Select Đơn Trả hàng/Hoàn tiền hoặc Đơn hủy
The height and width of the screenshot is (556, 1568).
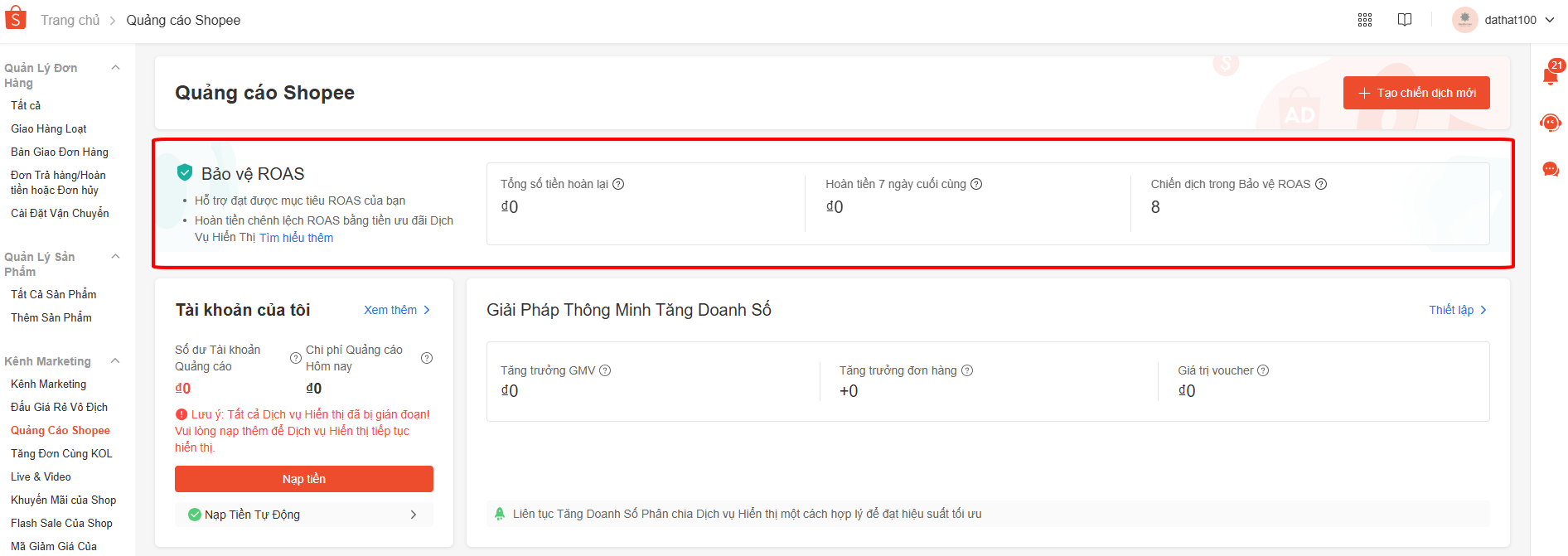(x=58, y=182)
